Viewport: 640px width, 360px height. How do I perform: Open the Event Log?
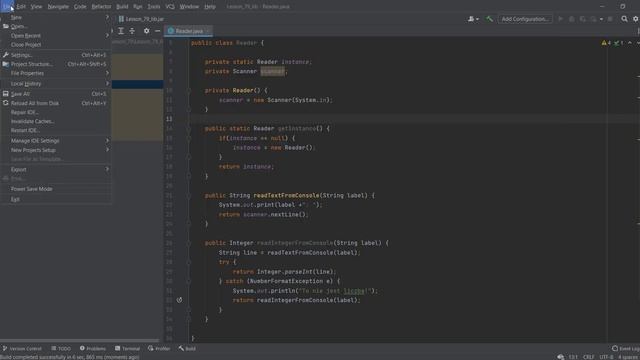(626, 349)
